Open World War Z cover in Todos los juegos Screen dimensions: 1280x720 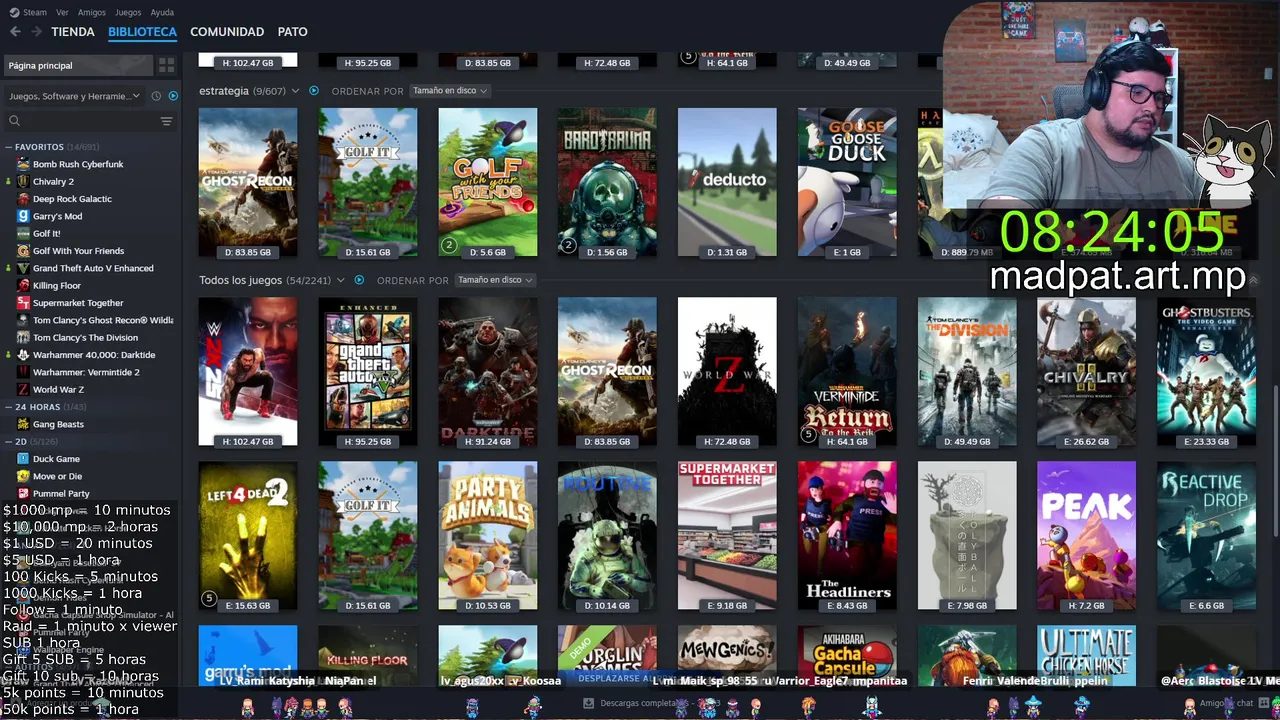[x=727, y=371]
